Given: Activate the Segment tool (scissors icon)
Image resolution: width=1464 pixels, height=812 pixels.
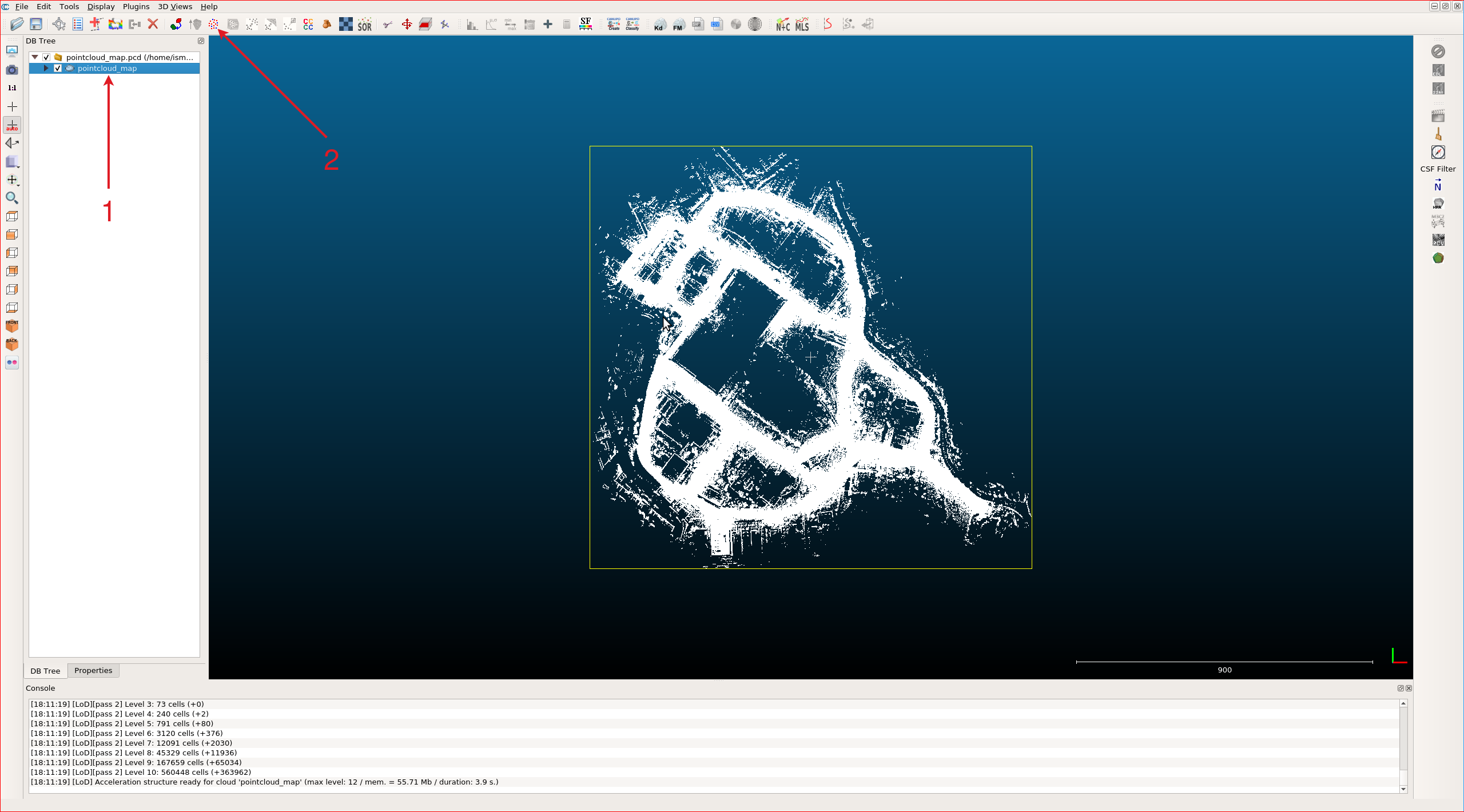Looking at the screenshot, I should (388, 24).
